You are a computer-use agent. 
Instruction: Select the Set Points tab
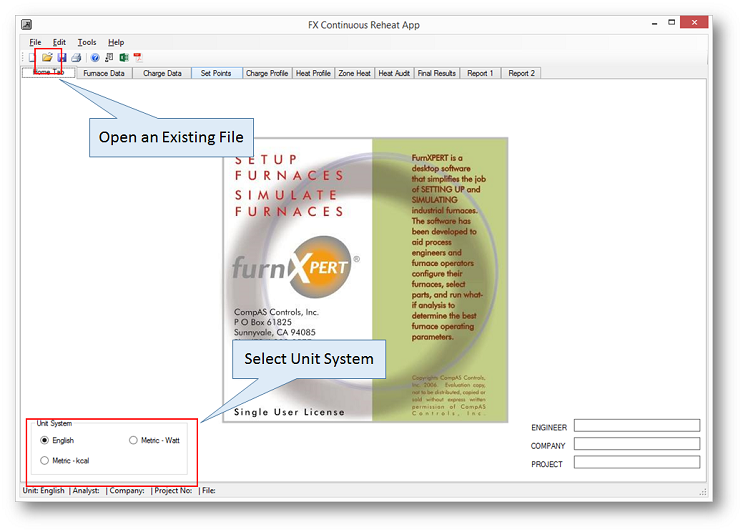[216, 73]
